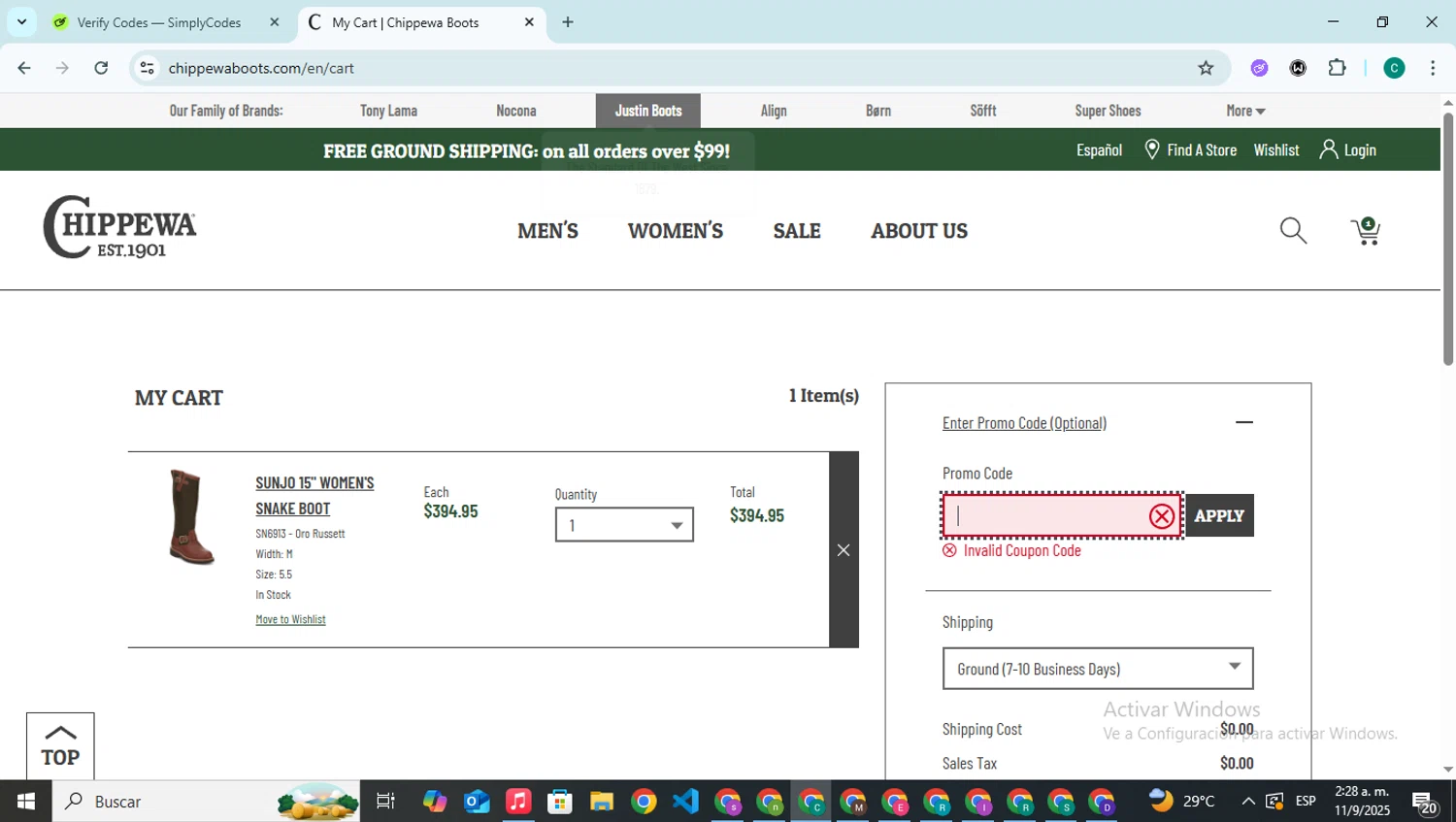Launch Outlook from the taskbar
The width and height of the screenshot is (1456, 822).
click(477, 801)
